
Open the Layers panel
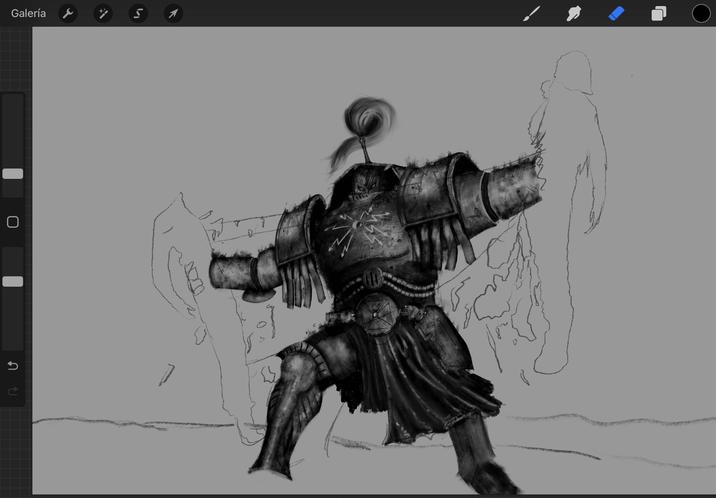click(659, 13)
